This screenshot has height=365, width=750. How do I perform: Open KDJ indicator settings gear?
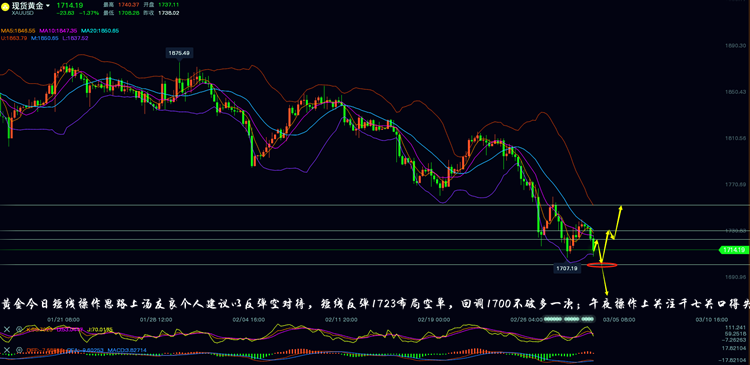(x=19, y=329)
